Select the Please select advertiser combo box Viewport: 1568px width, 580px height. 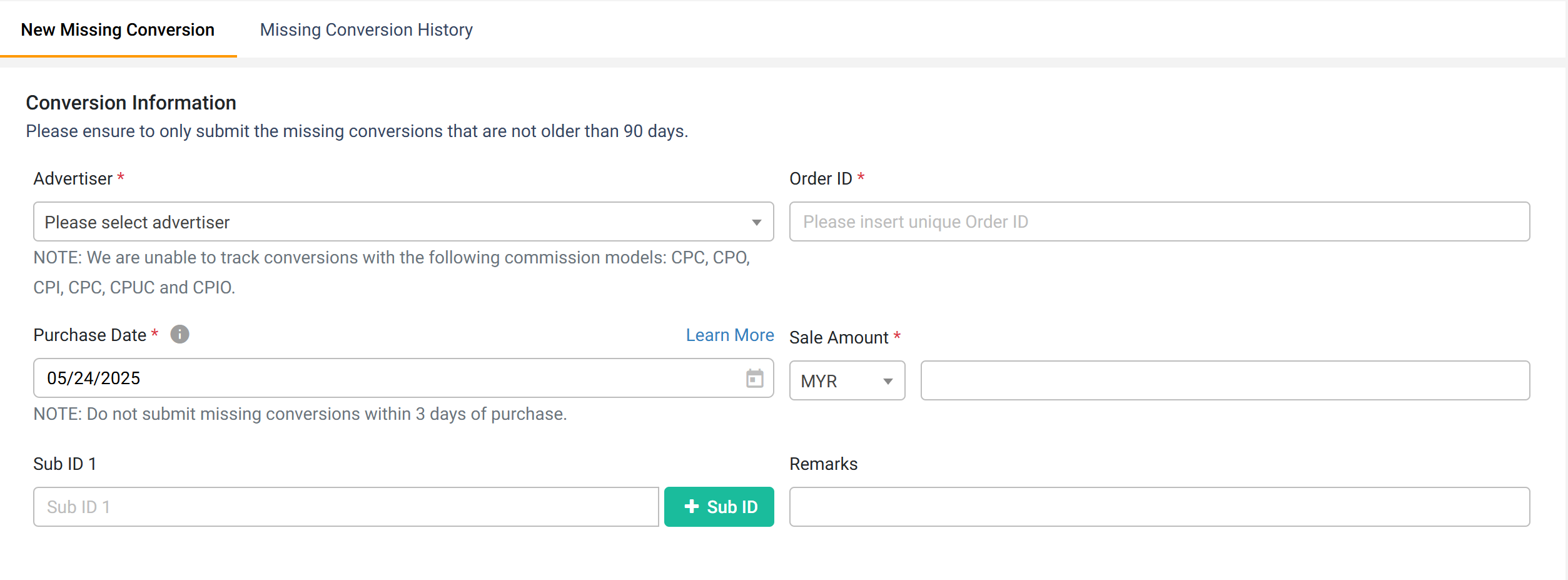click(403, 222)
